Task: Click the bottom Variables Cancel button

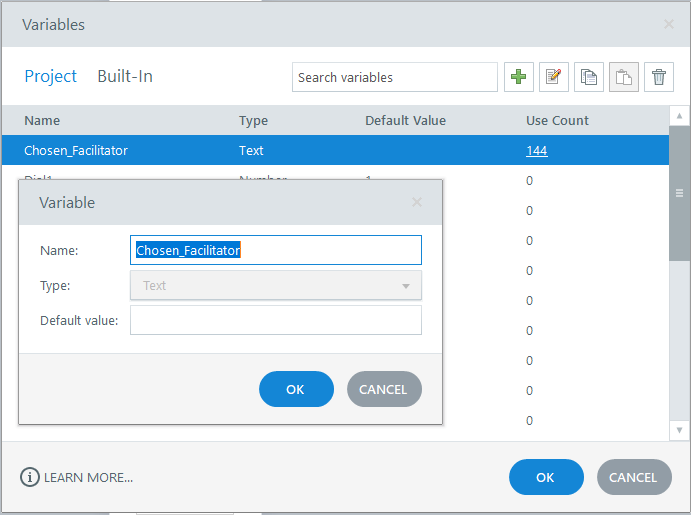Action: [x=633, y=477]
